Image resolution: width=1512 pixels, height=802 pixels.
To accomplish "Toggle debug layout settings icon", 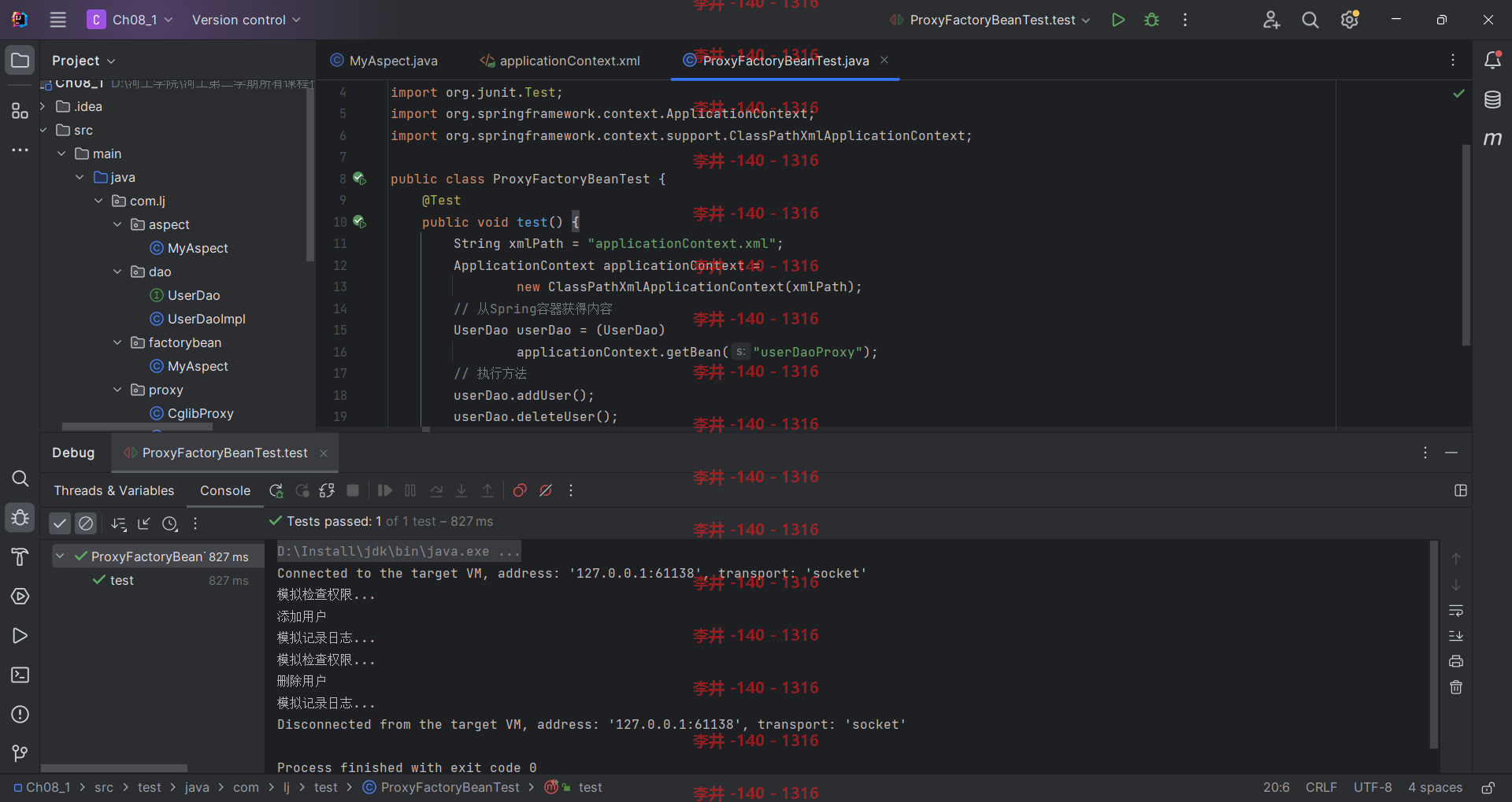I will pyautogui.click(x=1461, y=490).
